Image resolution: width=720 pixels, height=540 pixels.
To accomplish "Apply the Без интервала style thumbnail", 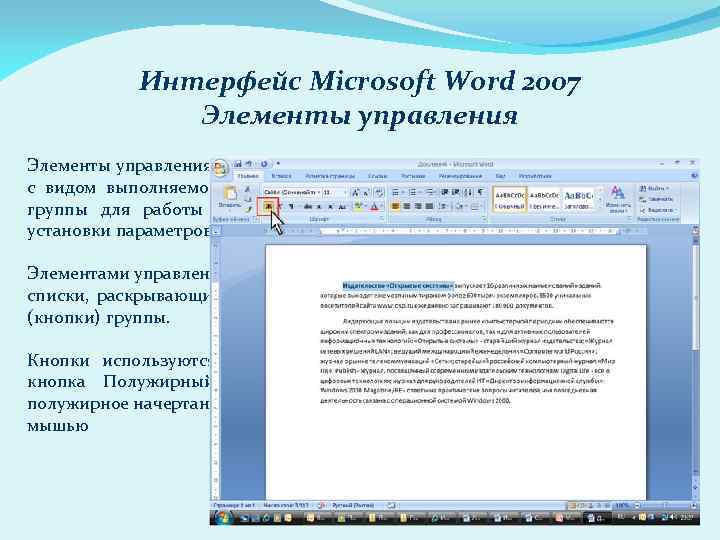I will tap(544, 199).
